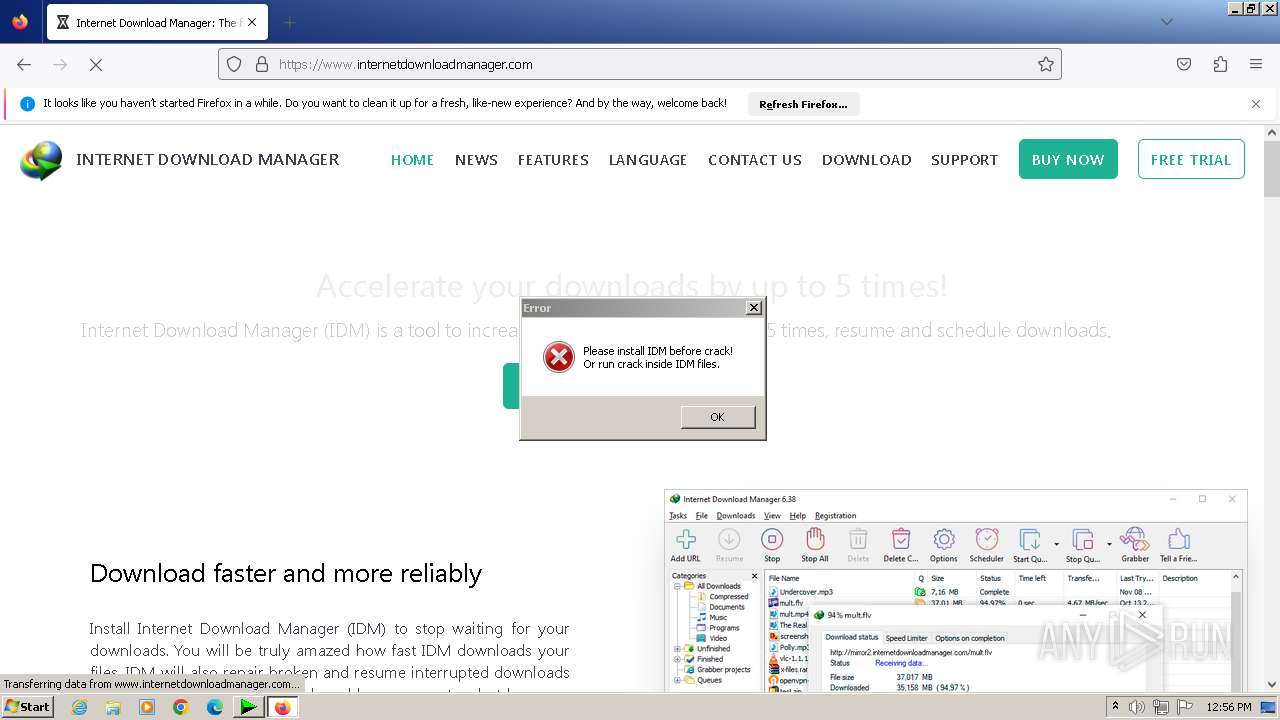Click the page scrollbar up arrow
Image resolution: width=1280 pixels, height=720 pixels.
click(x=1272, y=133)
